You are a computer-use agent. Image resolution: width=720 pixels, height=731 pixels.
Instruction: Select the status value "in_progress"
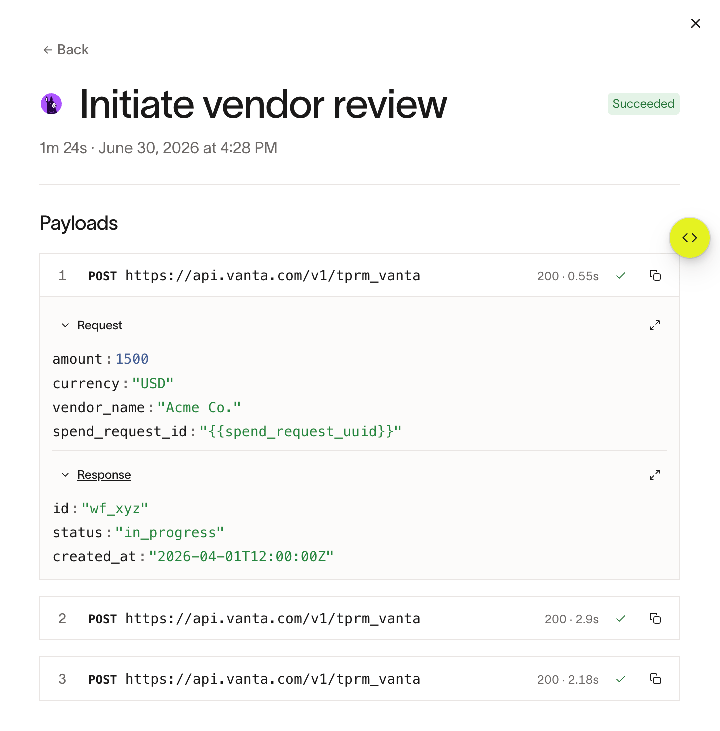click(170, 532)
